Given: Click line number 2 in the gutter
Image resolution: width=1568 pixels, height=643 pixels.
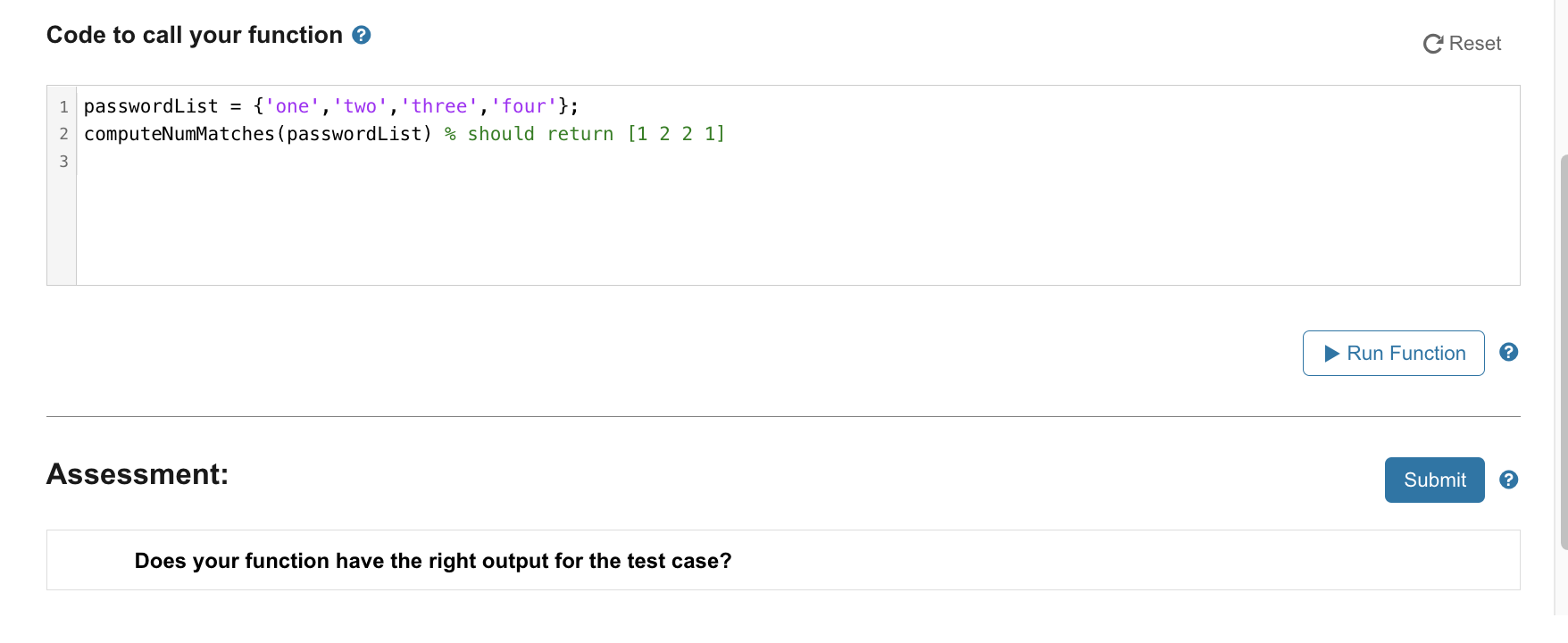Looking at the screenshot, I should click(63, 133).
